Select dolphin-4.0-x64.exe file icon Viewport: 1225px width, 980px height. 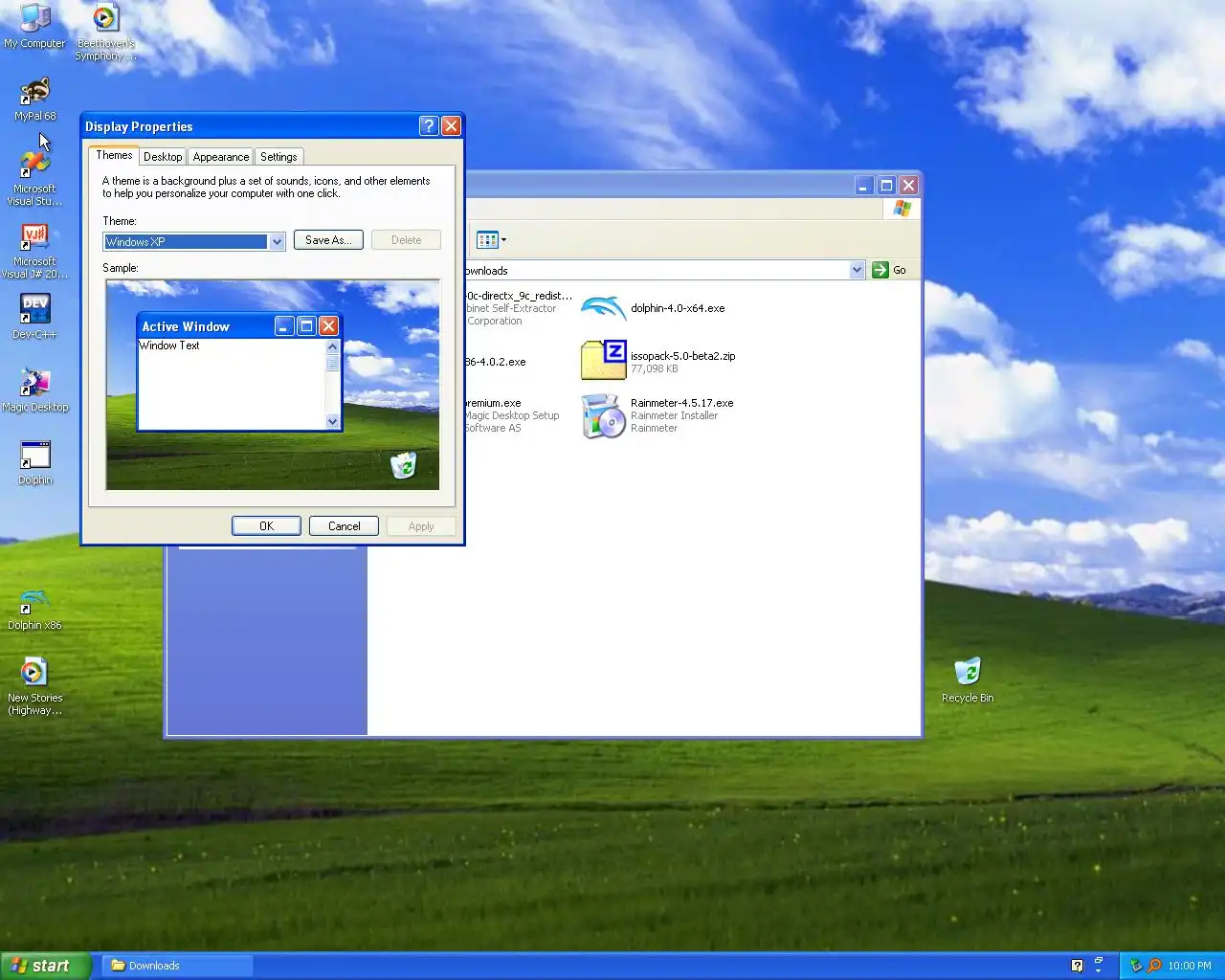[x=603, y=309]
